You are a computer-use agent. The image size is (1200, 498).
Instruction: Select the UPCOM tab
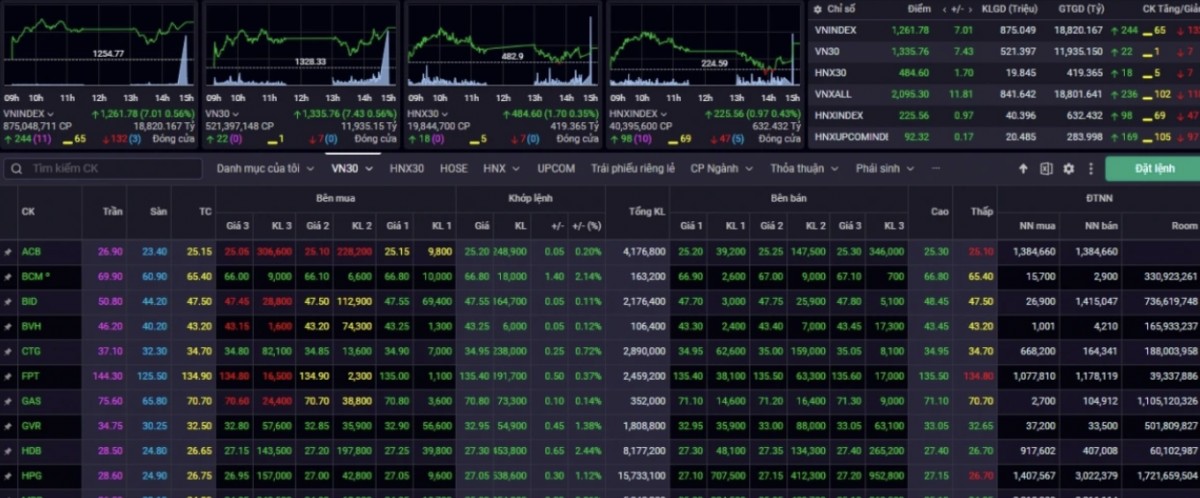coord(555,169)
